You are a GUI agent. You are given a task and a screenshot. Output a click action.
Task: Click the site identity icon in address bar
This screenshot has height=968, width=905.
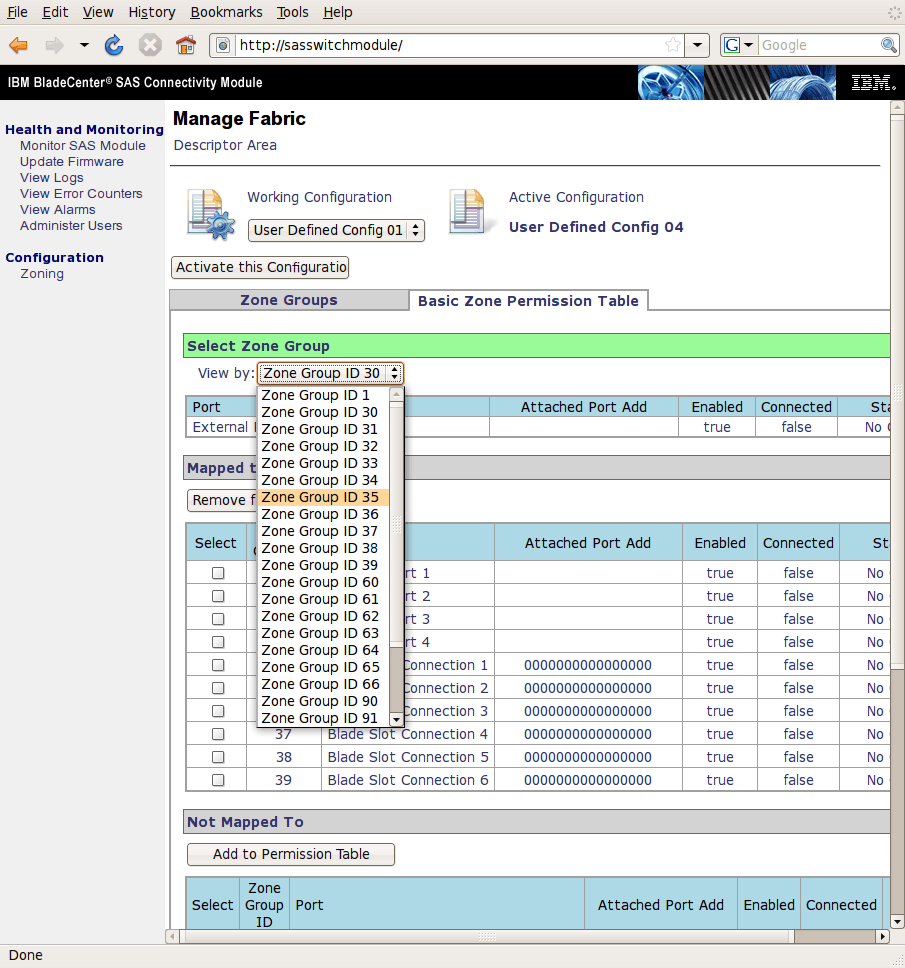click(223, 45)
